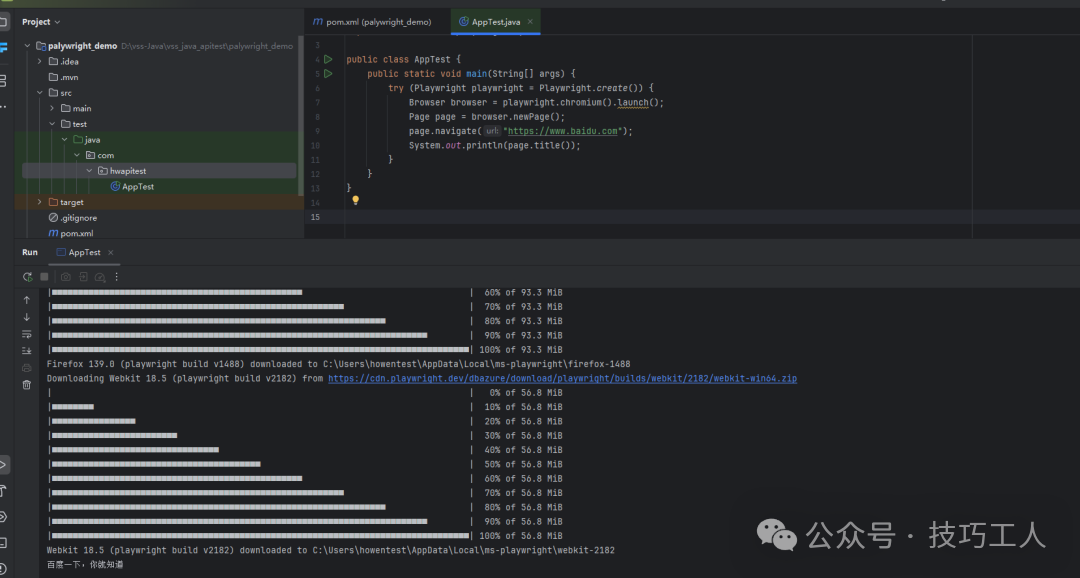
Task: Select the AppTest tab in Run panel
Action: pyautogui.click(x=84, y=253)
